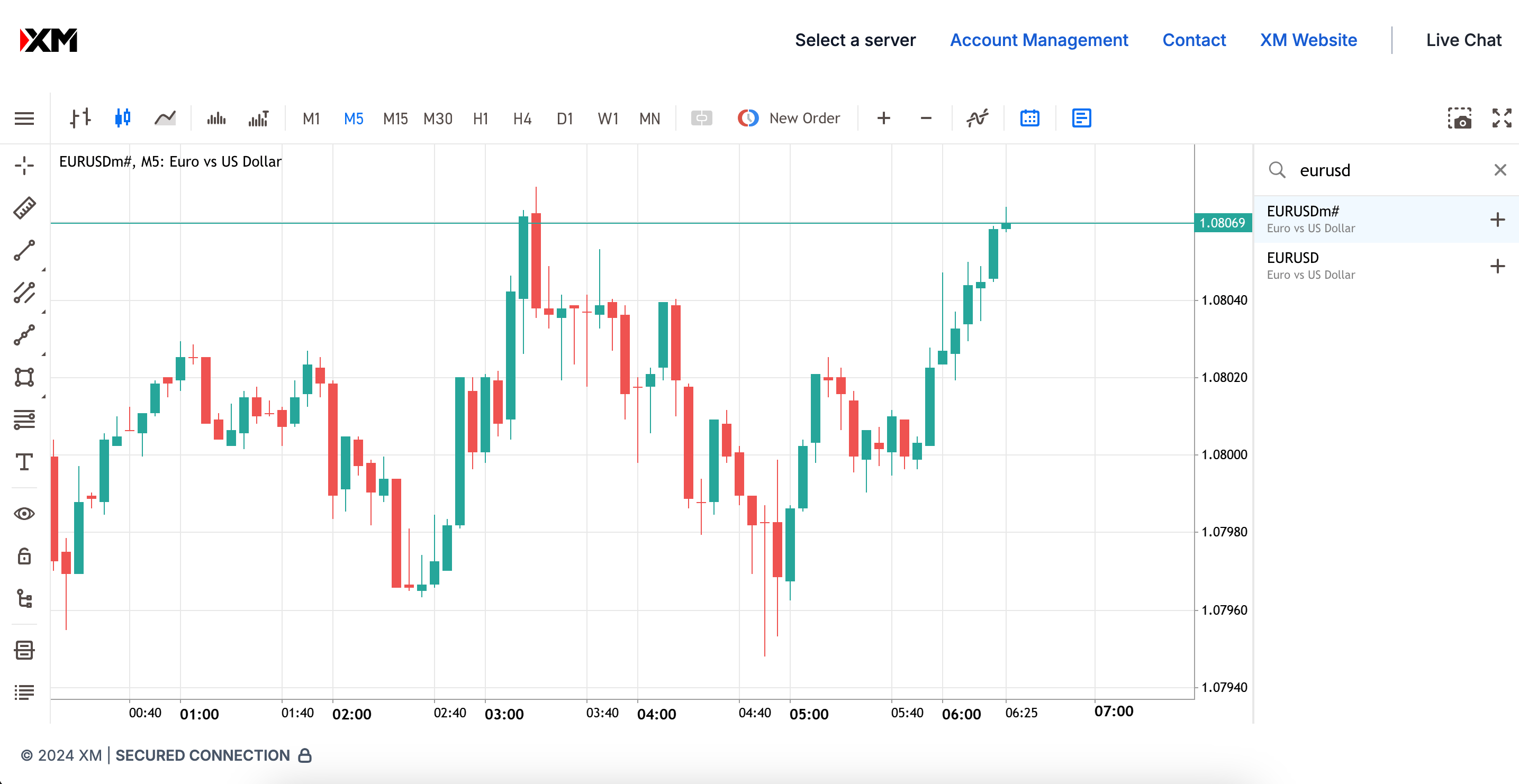The image size is (1519, 784).
Task: Open the indicators list
Action: click(977, 118)
